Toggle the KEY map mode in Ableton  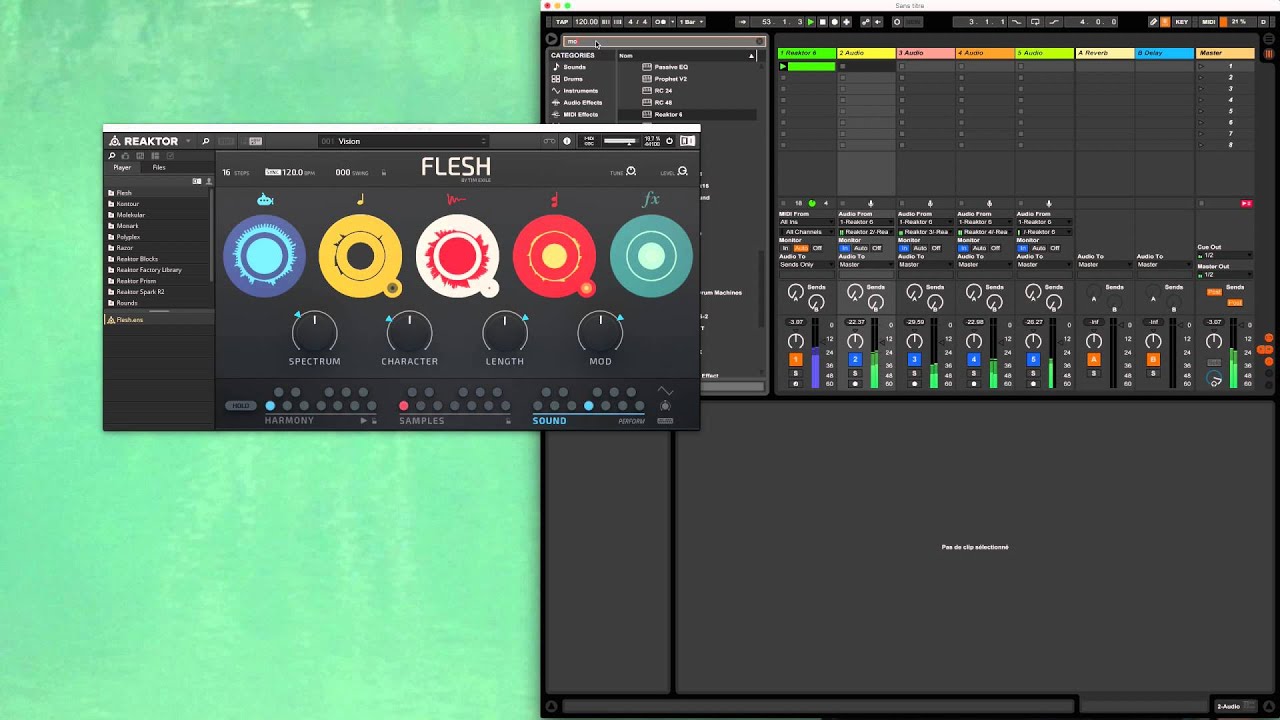tap(1182, 21)
